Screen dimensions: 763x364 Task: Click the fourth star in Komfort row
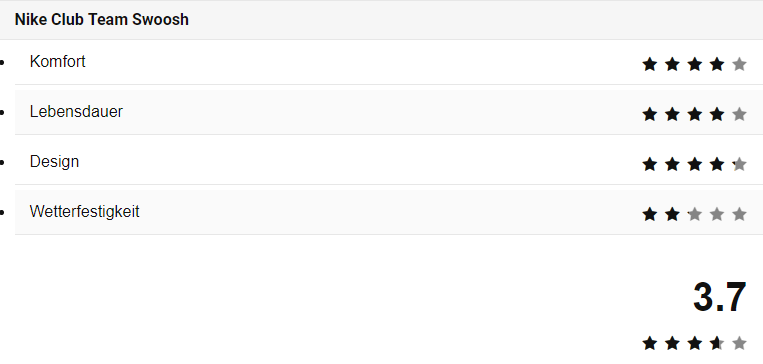click(717, 64)
